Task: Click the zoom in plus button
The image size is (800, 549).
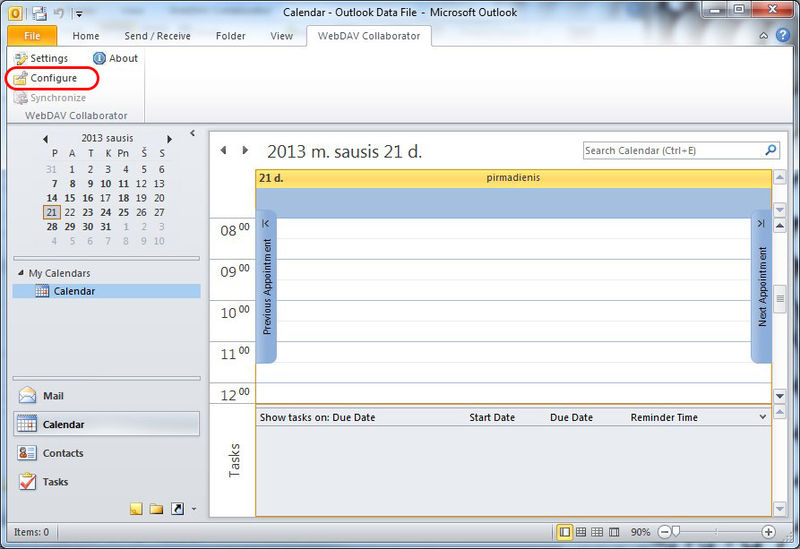Action: 768,532
